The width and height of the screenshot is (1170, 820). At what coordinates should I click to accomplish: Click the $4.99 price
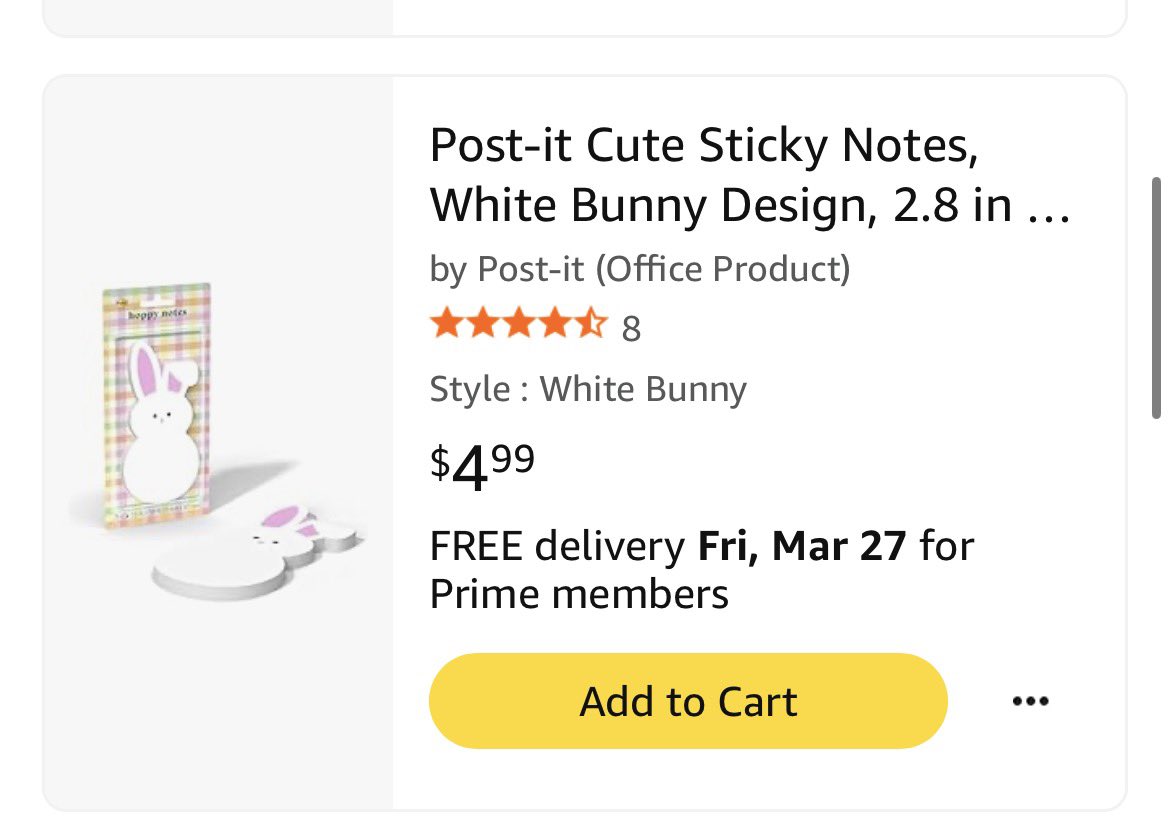coord(482,466)
